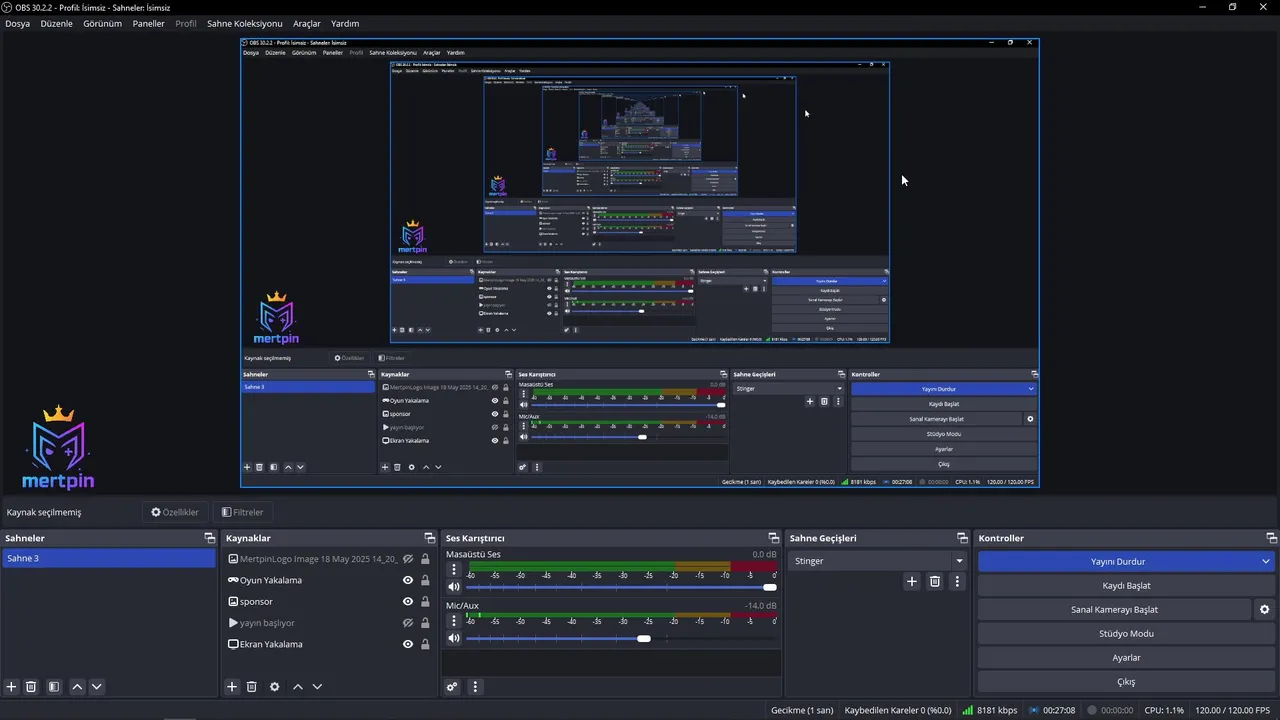1280x720 pixels.
Task: Open Masaüstü Ses options dots
Action: point(454,569)
